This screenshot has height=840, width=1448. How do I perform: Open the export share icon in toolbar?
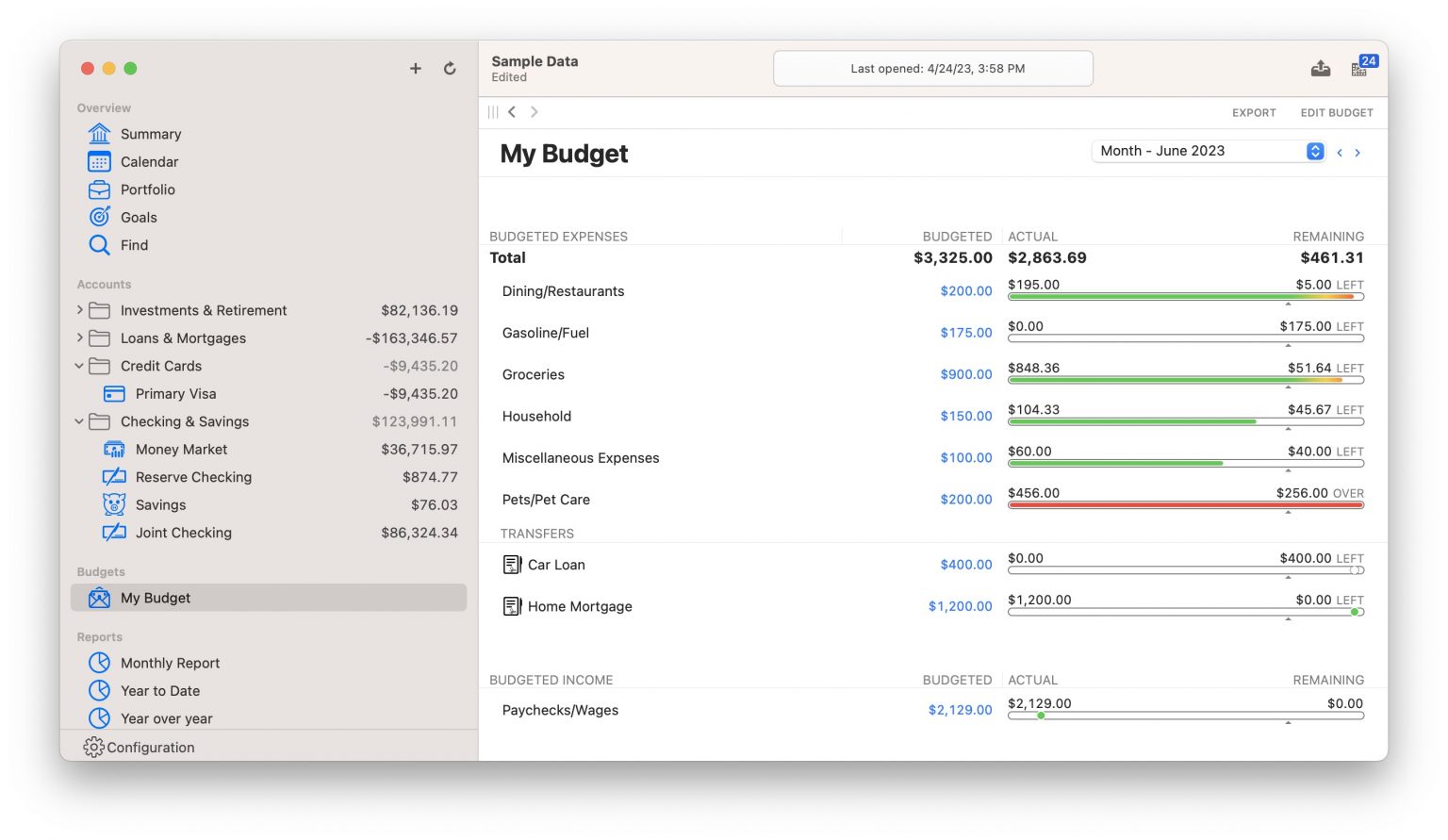tap(1321, 68)
